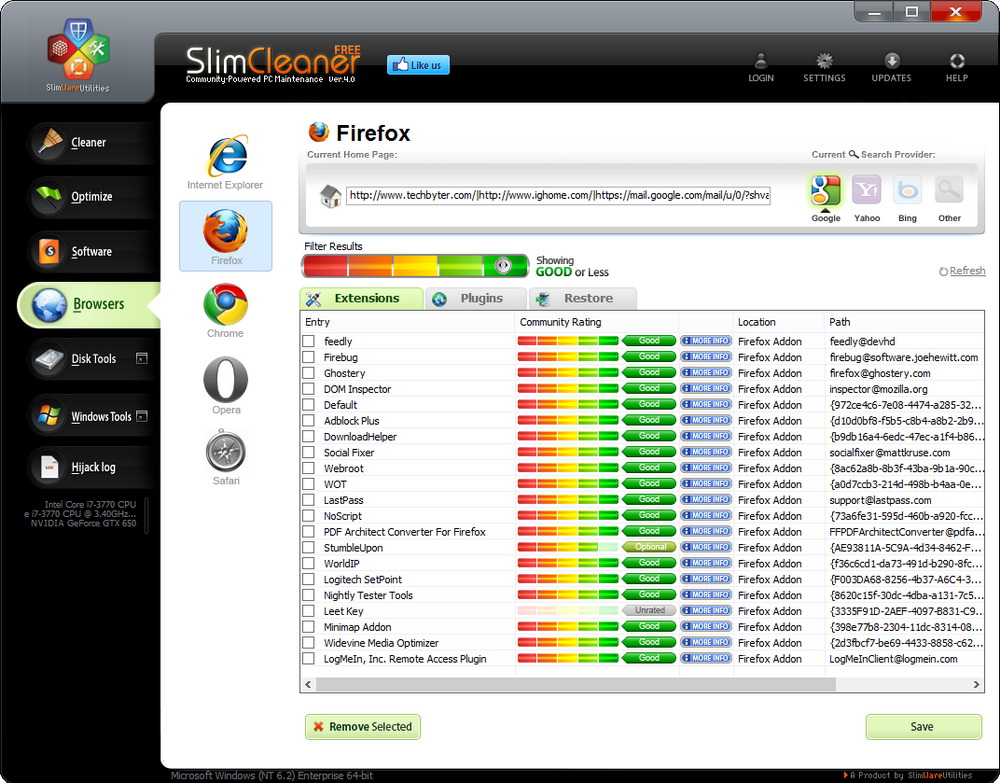Open the Settings gear

point(824,68)
